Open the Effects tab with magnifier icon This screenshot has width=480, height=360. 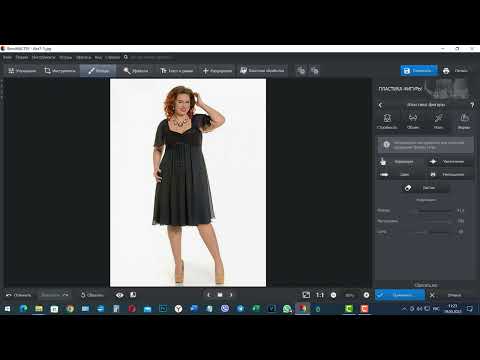click(136, 71)
